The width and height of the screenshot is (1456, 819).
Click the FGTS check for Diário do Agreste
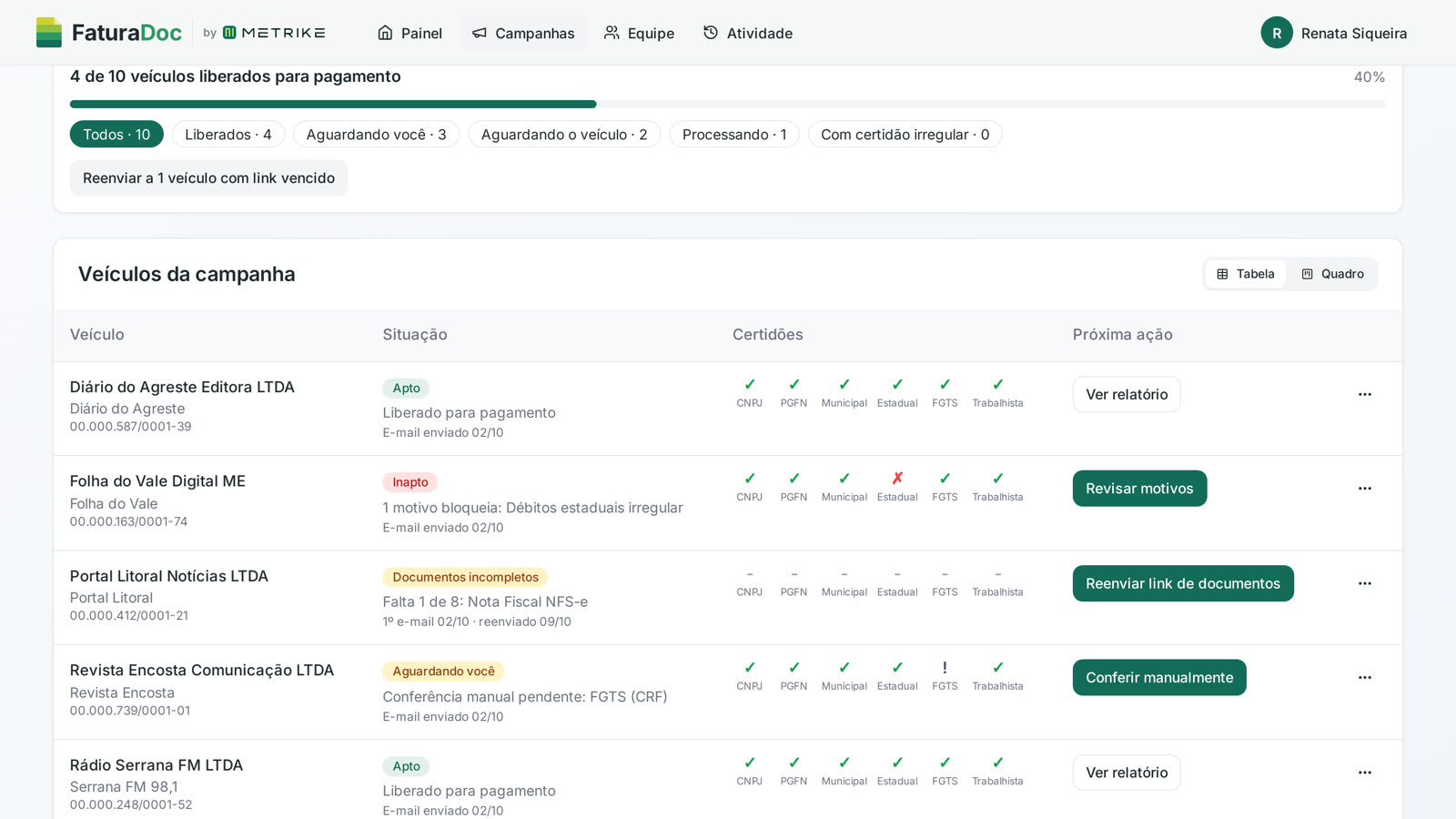point(945,384)
